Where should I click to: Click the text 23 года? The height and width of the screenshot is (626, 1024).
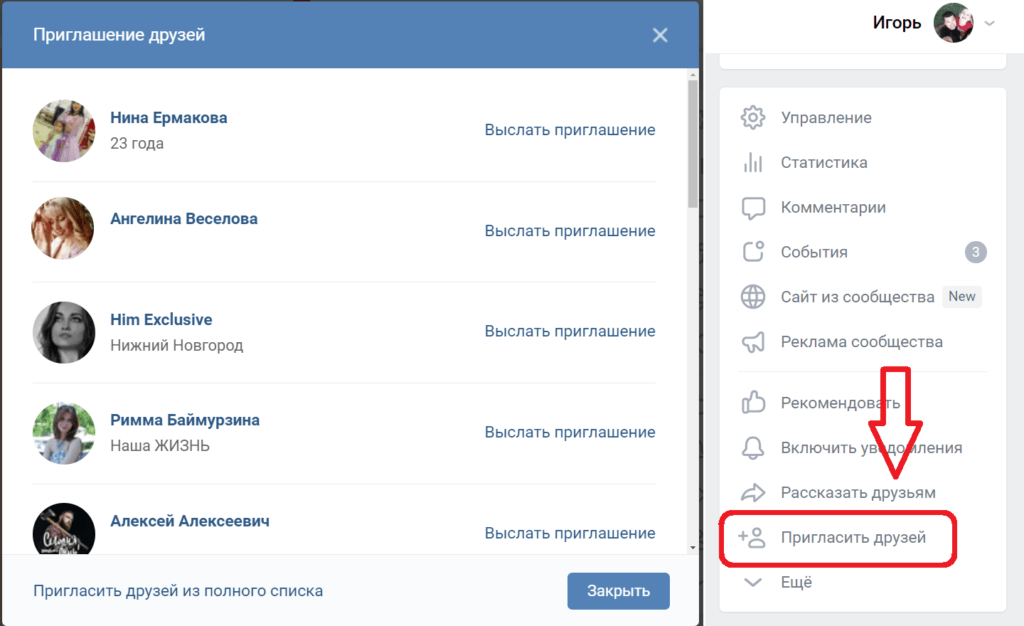click(x=136, y=143)
